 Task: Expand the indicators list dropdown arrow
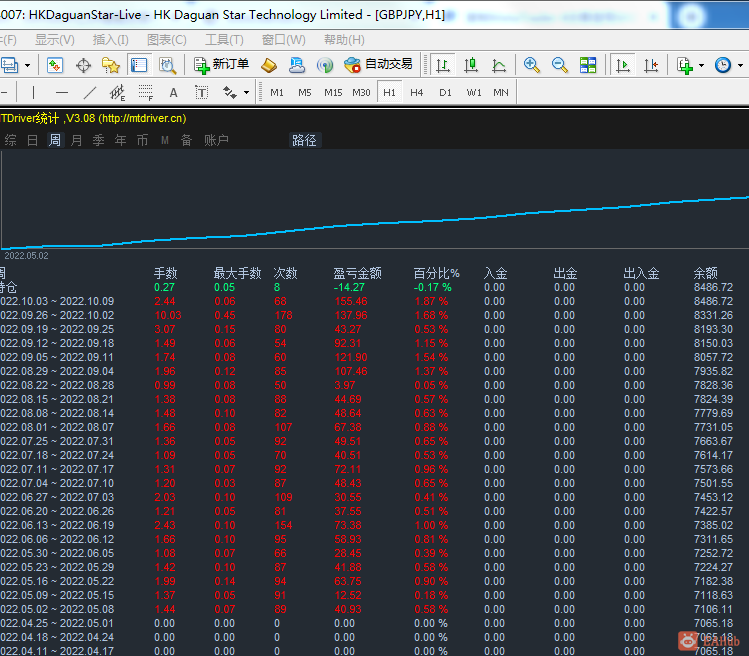click(701, 65)
